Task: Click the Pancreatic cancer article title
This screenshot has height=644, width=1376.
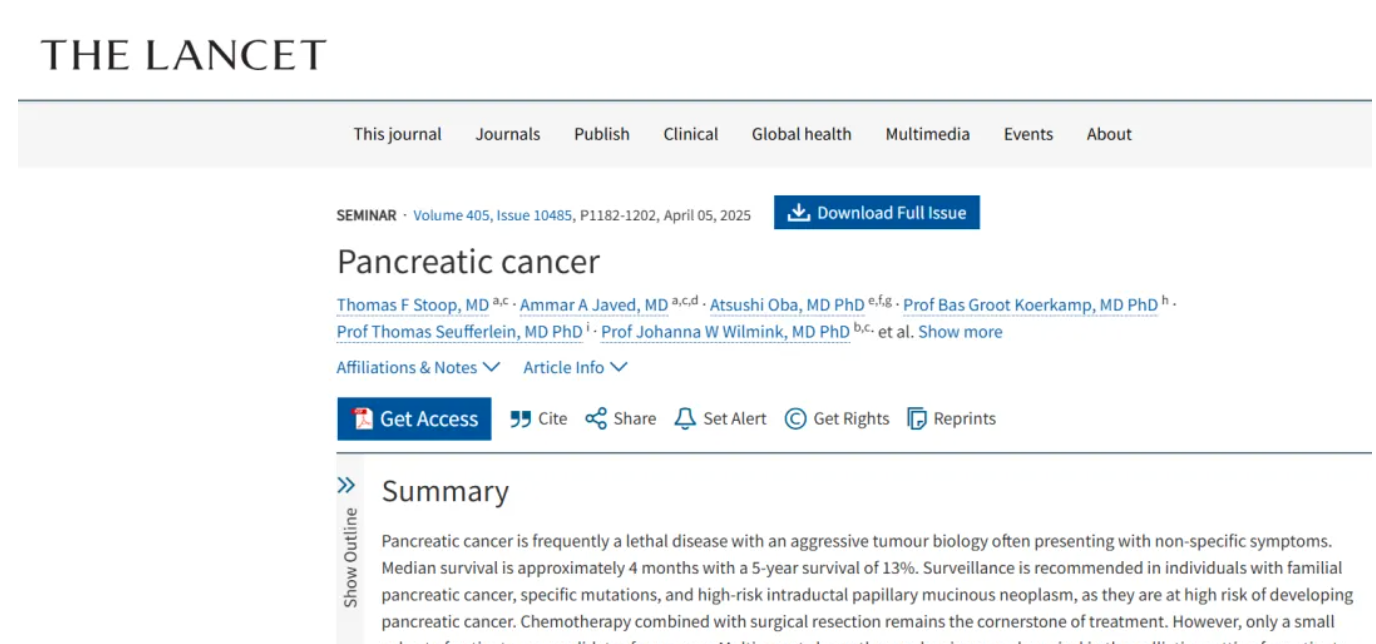Action: (x=468, y=261)
